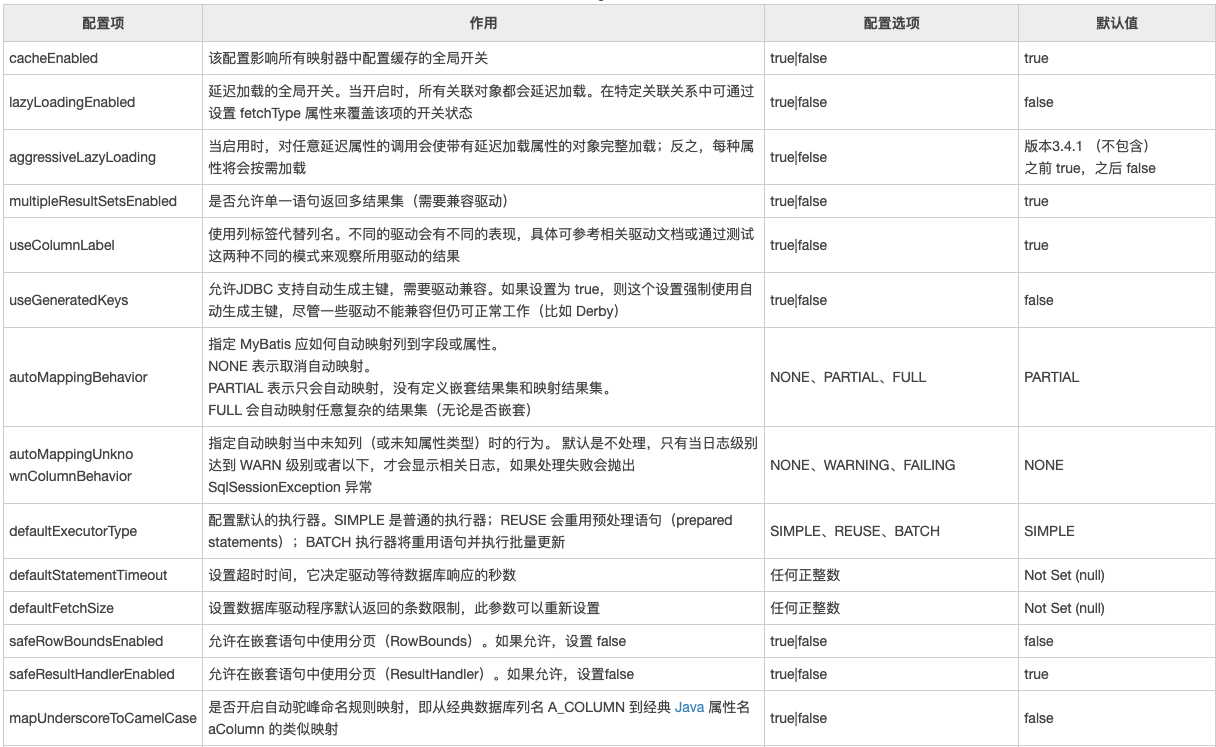The image size is (1216, 747).
Task: Click the description text of defaultExecutorType
Action: (x=470, y=531)
